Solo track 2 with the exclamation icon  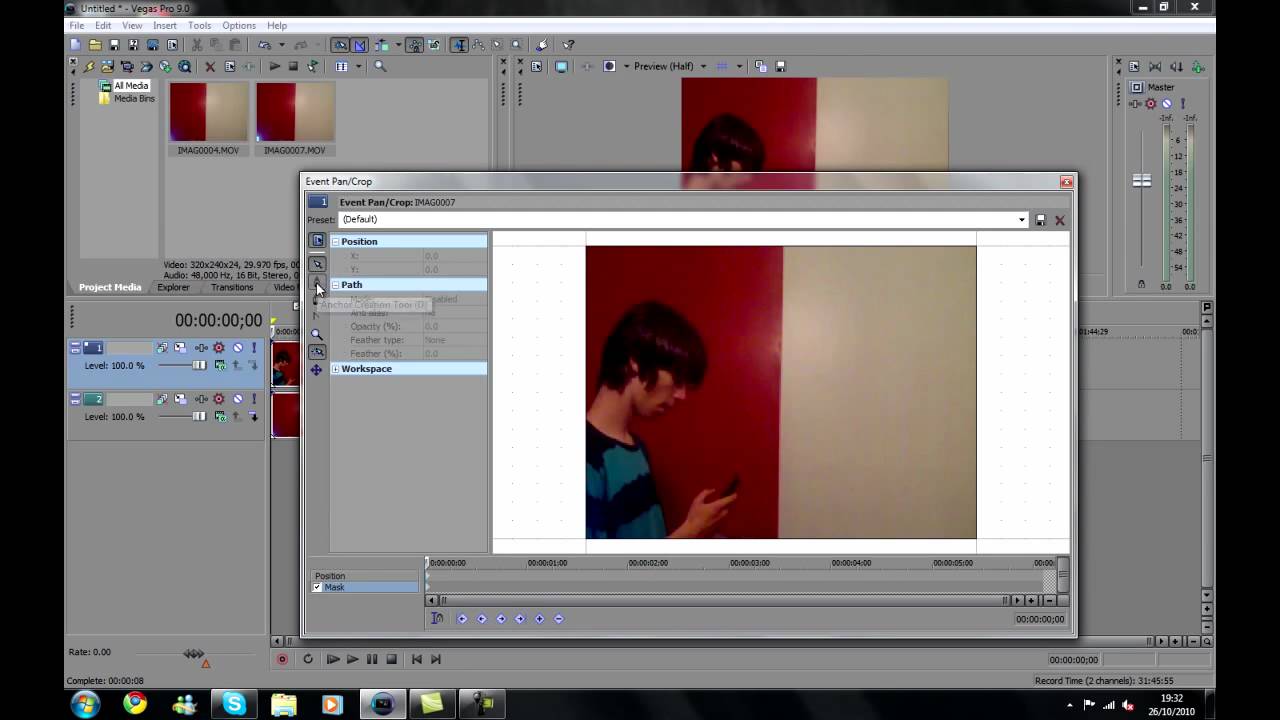254,399
